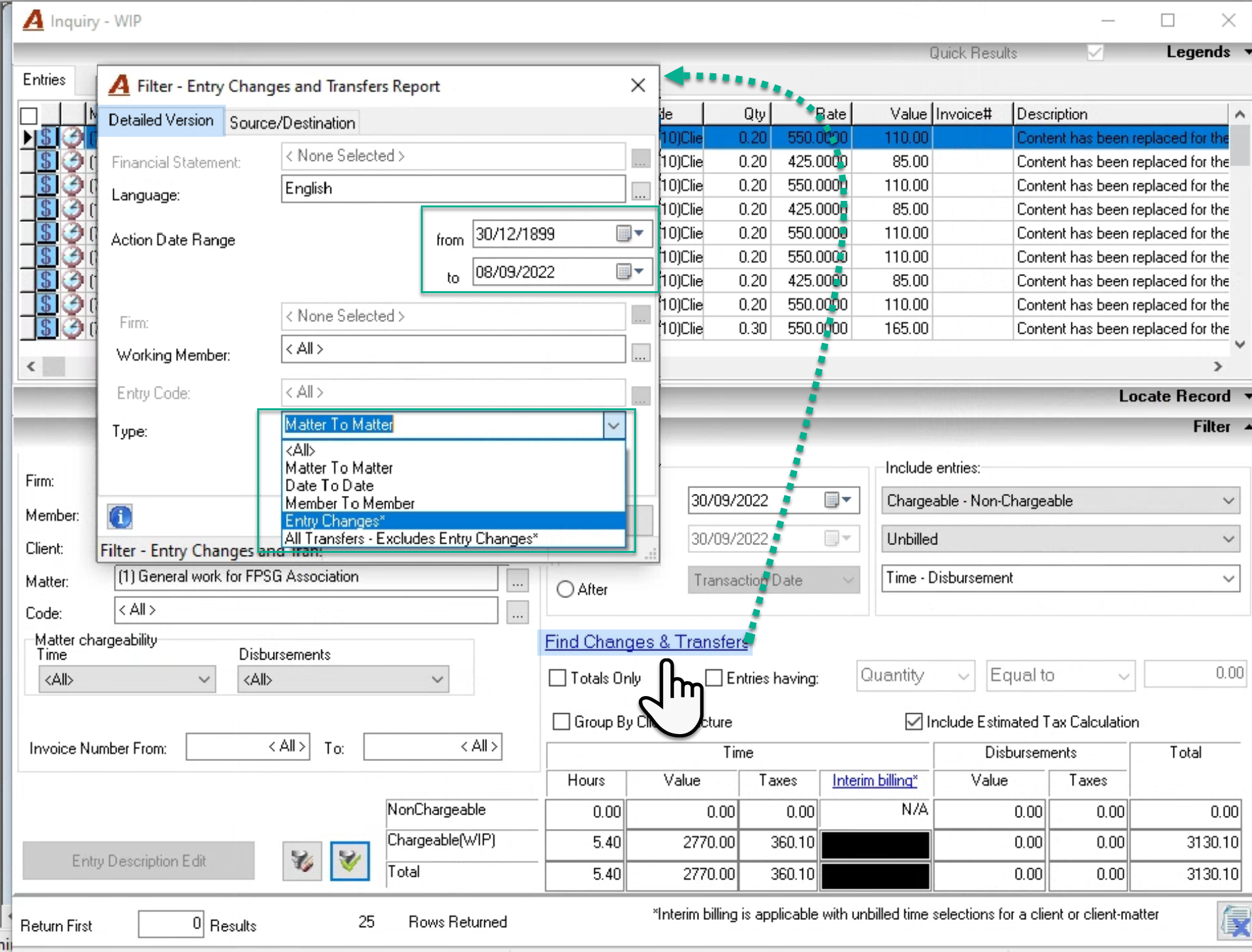Click the Excel export icon at bottom right
This screenshot has width=1252, height=952.
[x=1236, y=922]
